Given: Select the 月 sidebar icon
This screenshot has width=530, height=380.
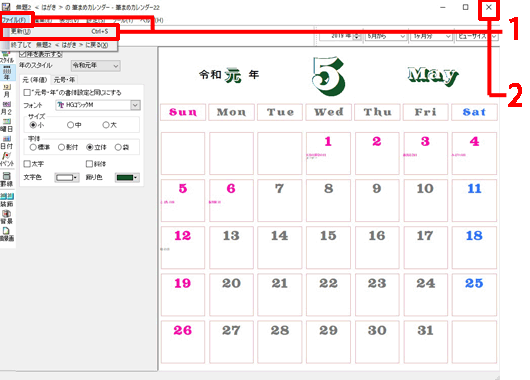Looking at the screenshot, I should click(x=7, y=91).
